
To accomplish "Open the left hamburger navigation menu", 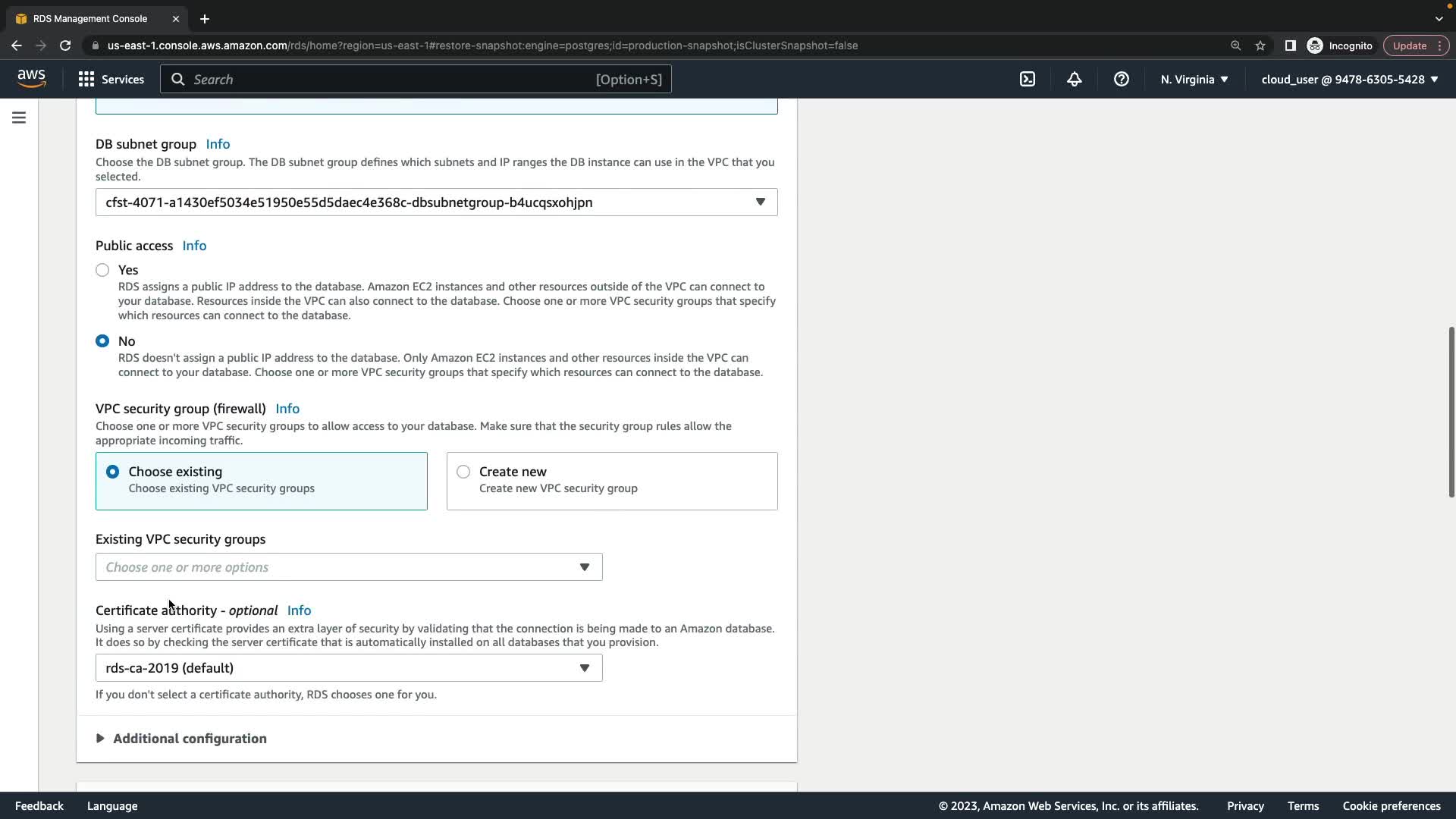I will point(19,118).
